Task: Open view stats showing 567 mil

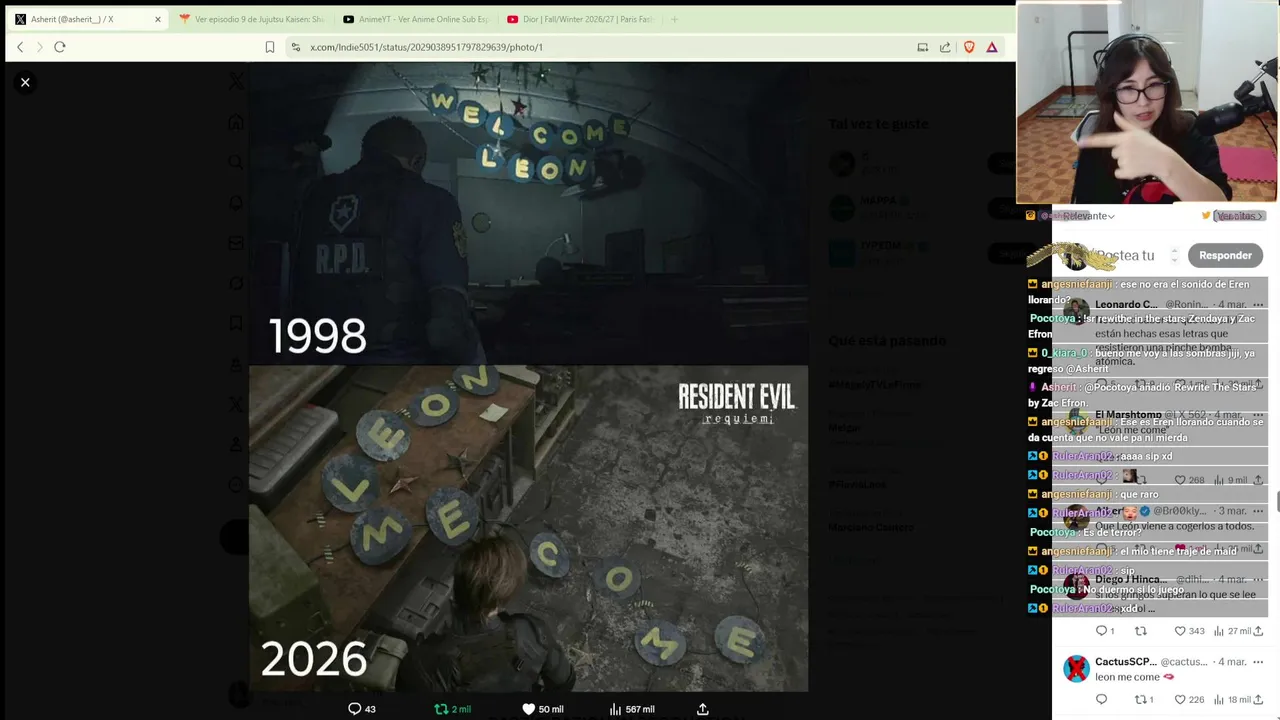Action: pos(631,709)
